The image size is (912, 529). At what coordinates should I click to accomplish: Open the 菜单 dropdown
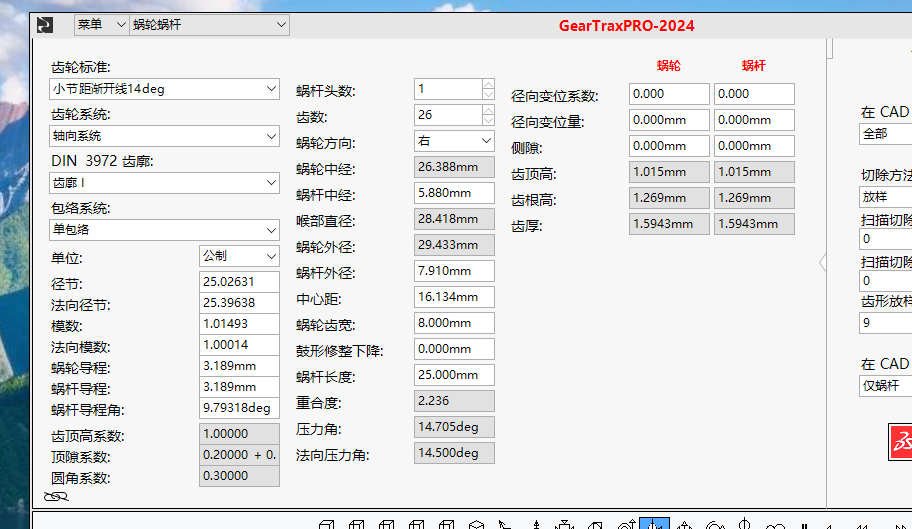[101, 25]
